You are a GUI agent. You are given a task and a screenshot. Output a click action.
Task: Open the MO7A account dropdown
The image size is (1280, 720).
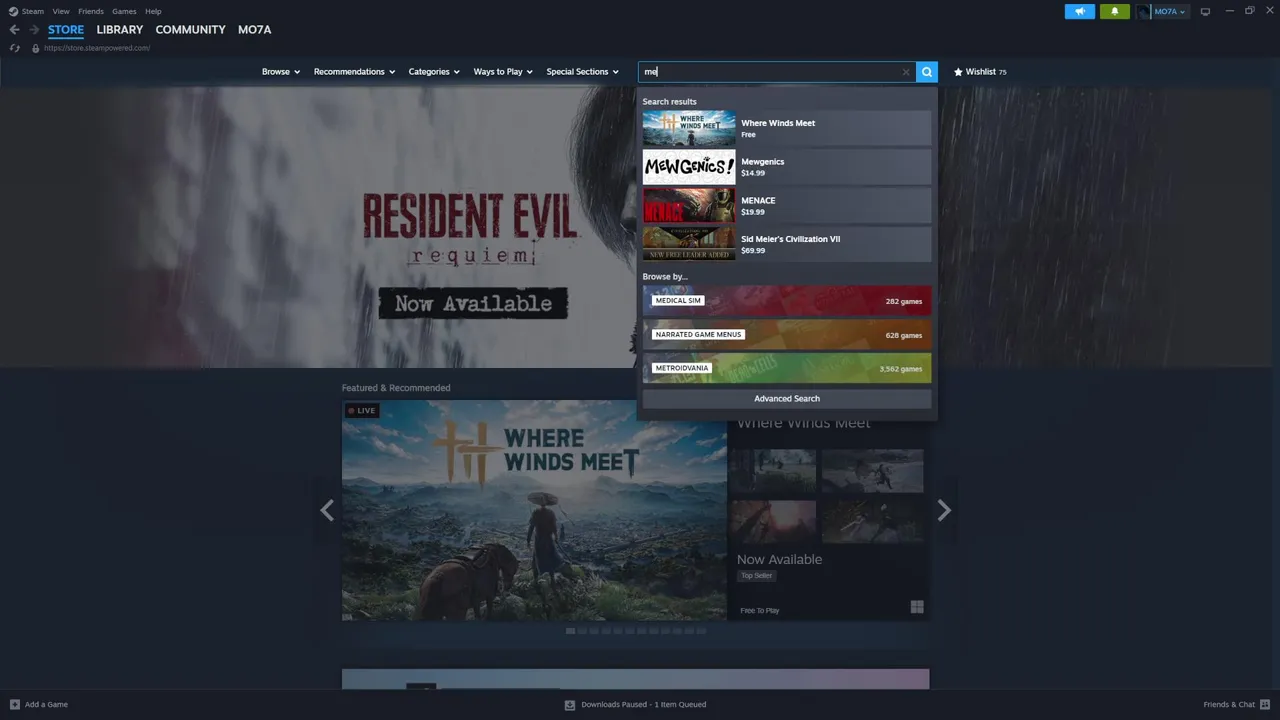(1170, 12)
